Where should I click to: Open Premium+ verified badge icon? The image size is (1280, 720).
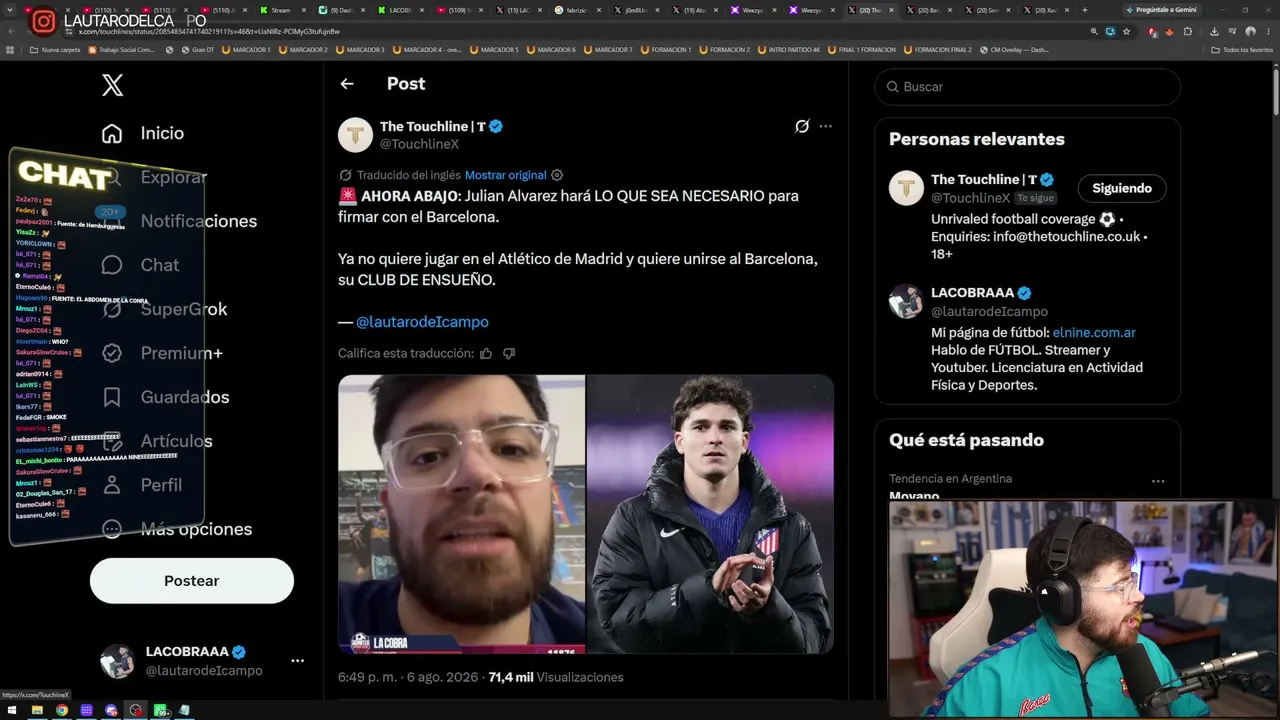112,353
